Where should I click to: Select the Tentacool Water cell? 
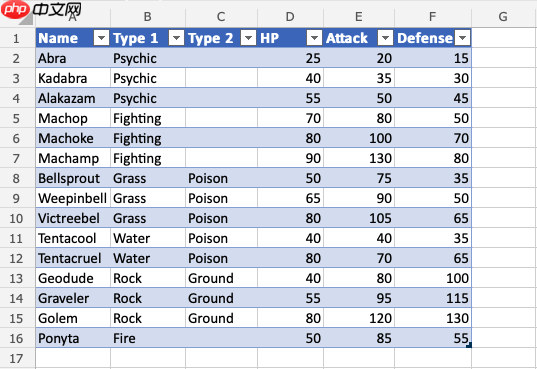click(x=148, y=238)
